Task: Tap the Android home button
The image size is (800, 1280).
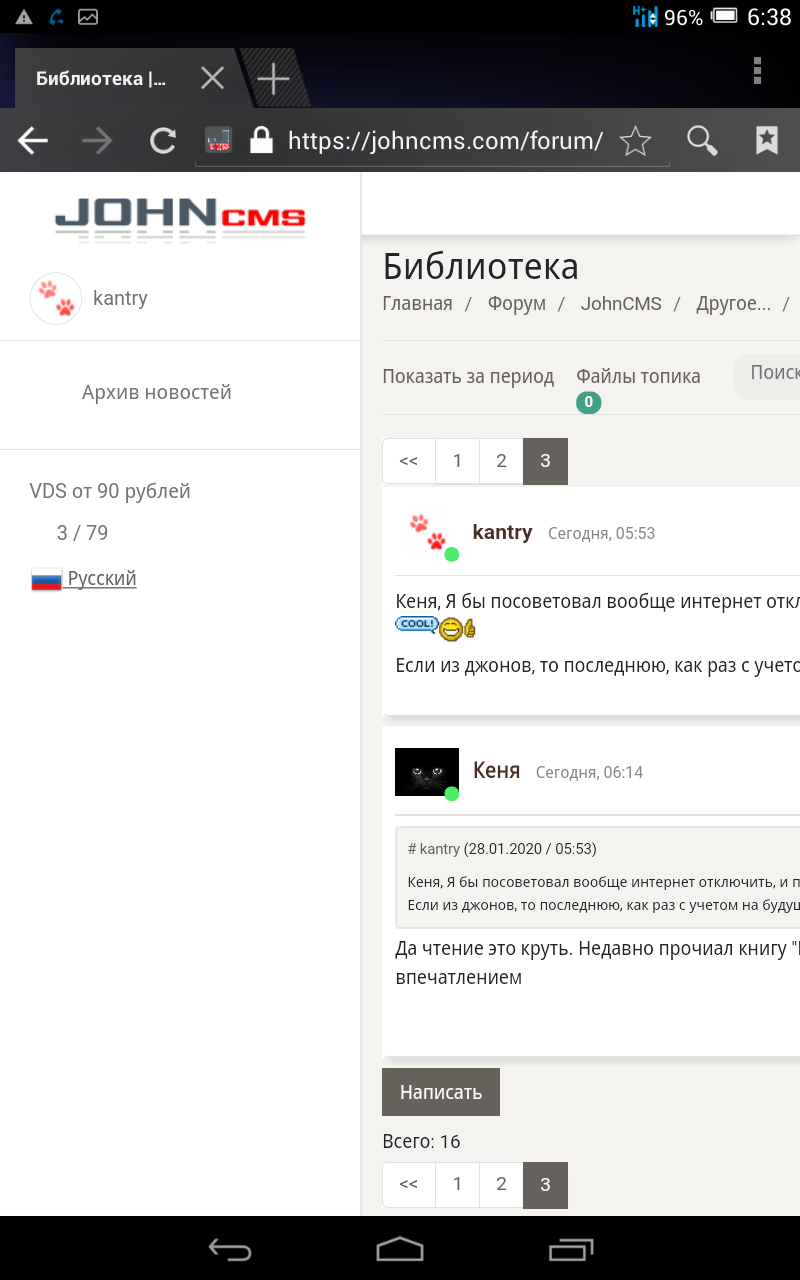Action: [399, 1248]
